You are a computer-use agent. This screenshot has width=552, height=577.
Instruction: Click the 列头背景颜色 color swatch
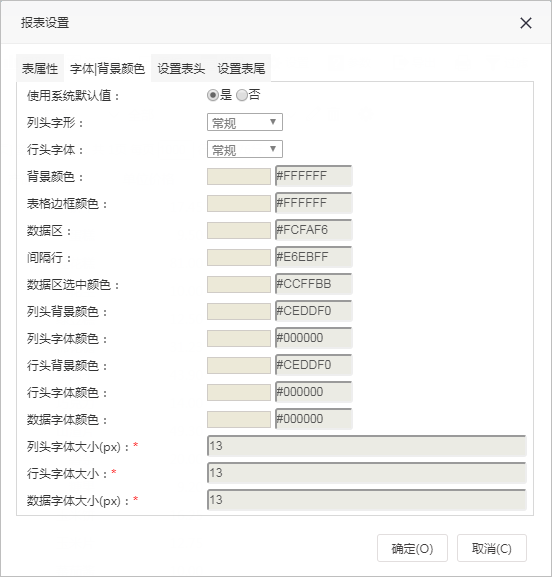[x=239, y=311]
